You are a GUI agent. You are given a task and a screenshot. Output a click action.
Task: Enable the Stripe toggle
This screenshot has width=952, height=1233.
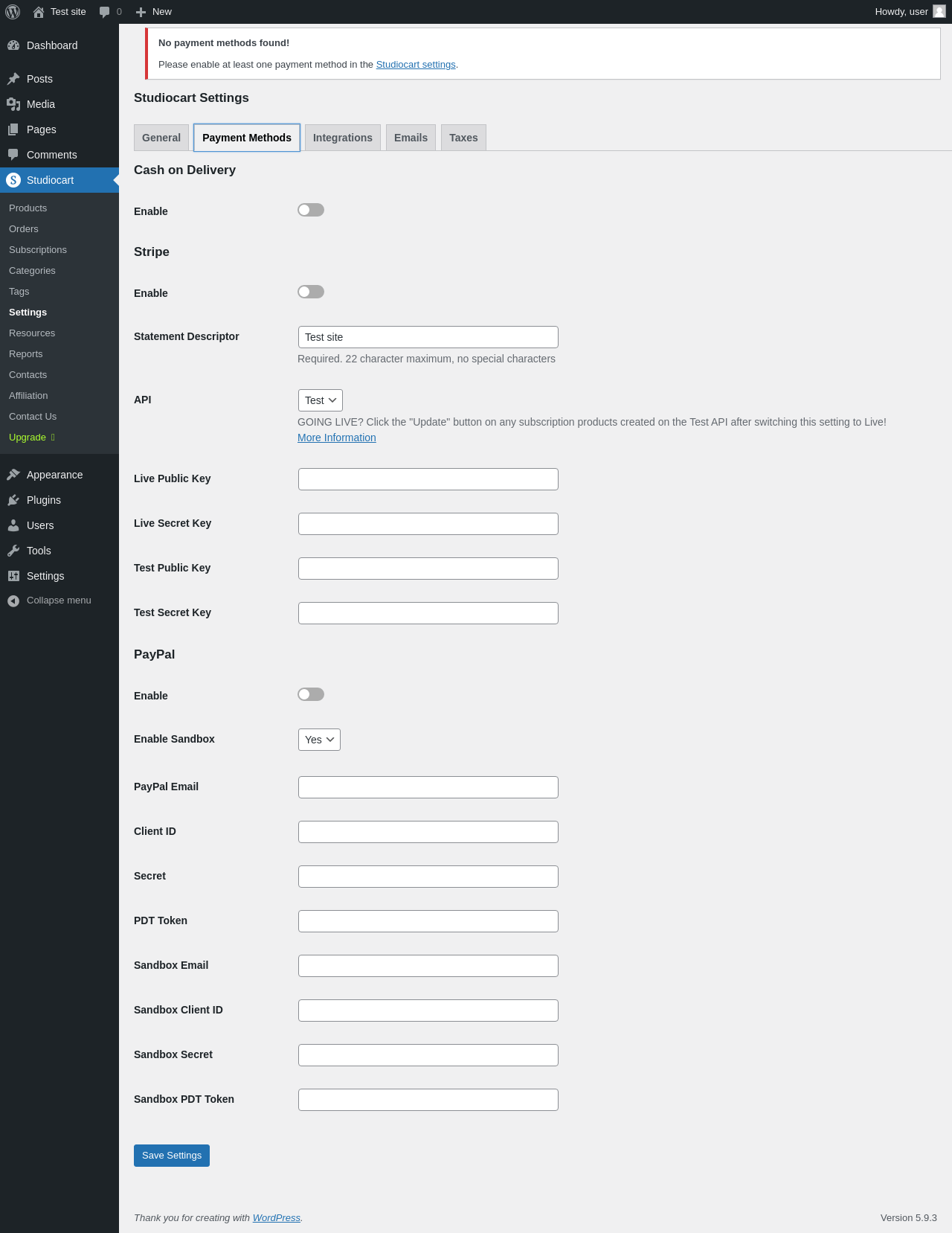tap(311, 292)
